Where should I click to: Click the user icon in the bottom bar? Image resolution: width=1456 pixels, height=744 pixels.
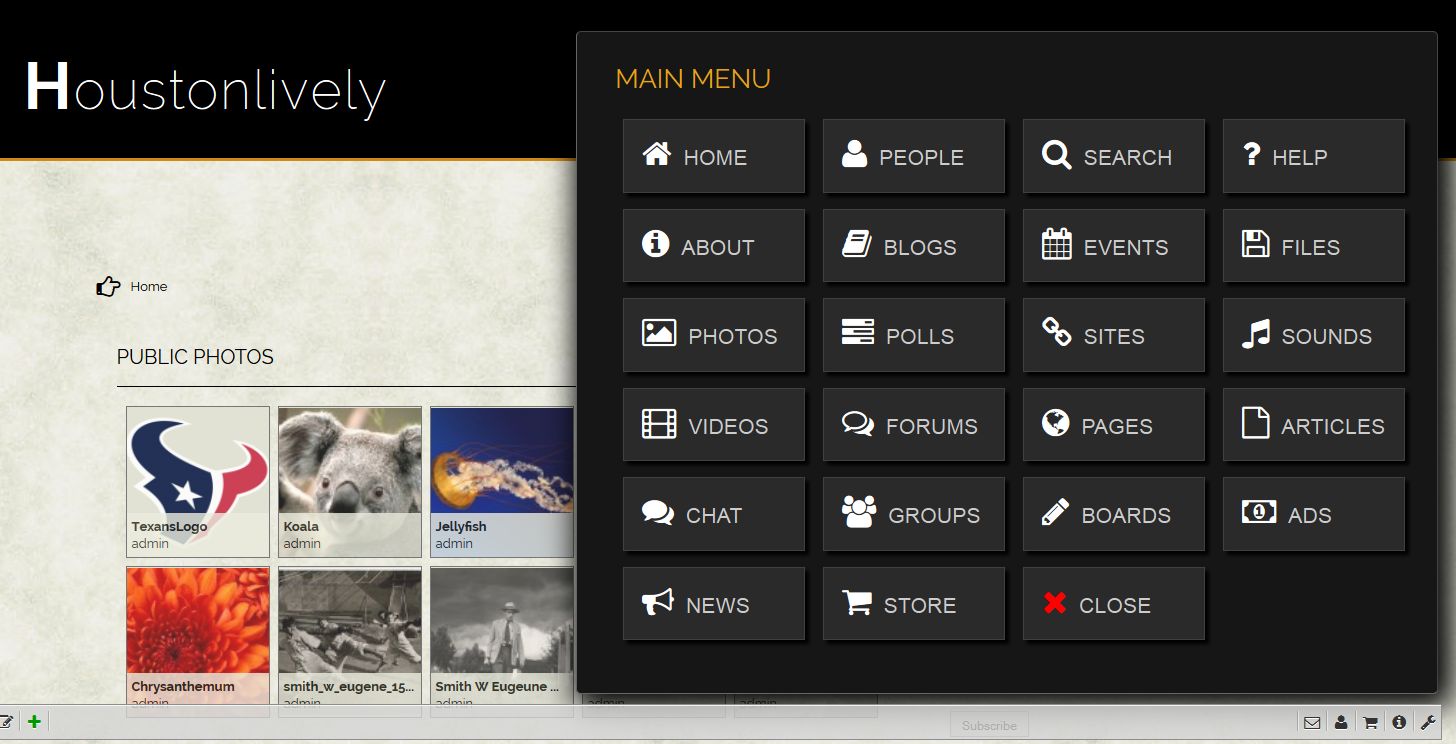[x=1341, y=722]
